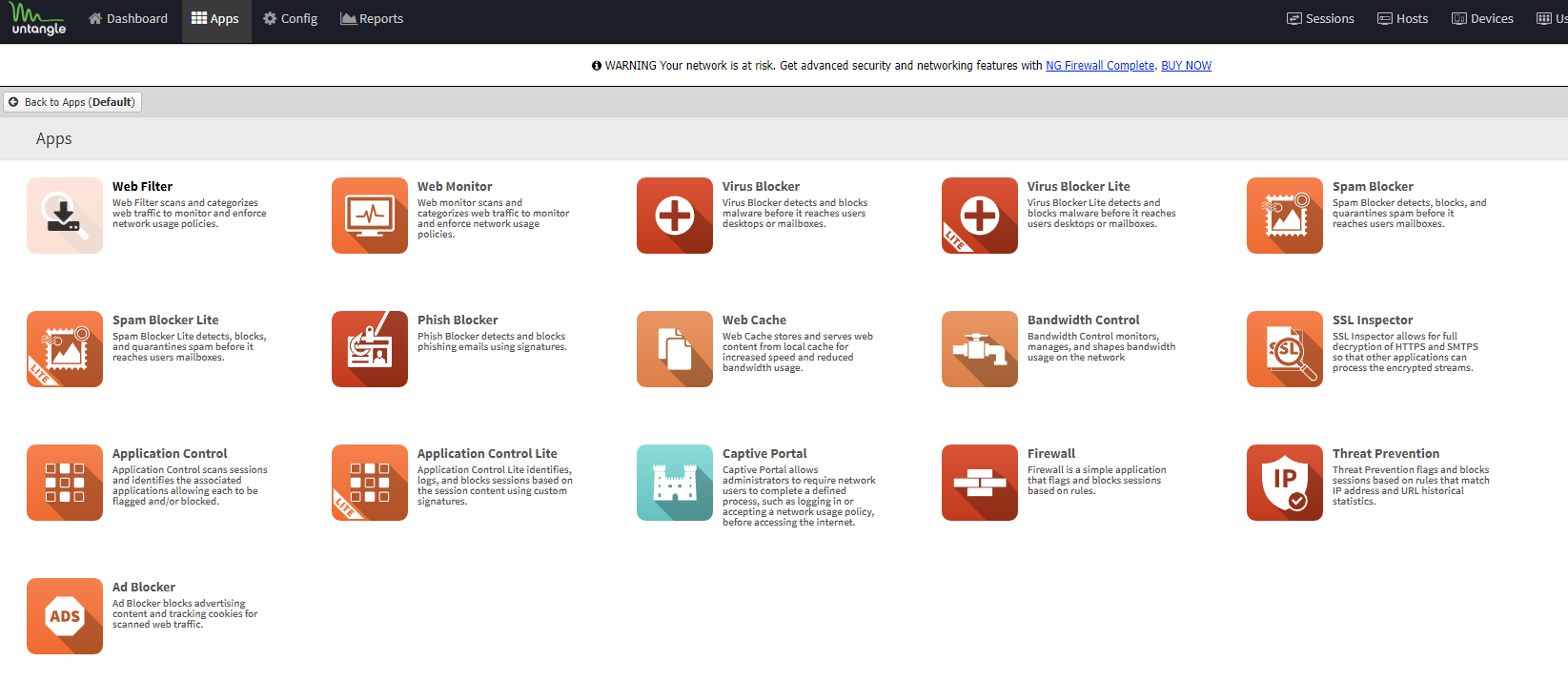Click the SSL Inspector title text
The height and width of the screenshot is (682, 1568).
tap(1373, 320)
